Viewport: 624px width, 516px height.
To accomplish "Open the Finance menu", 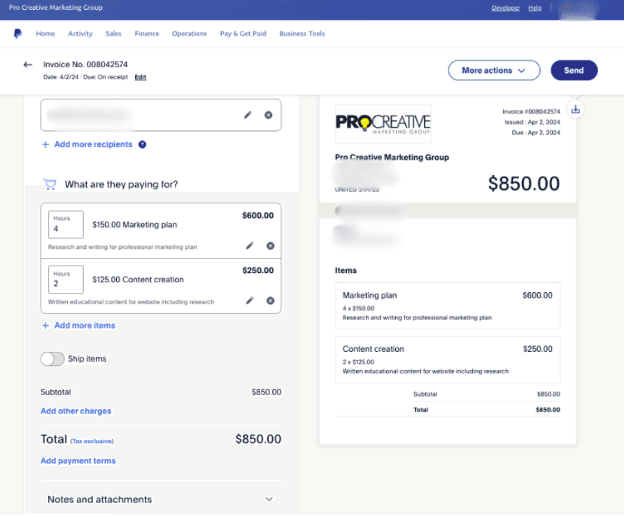I will 147,34.
